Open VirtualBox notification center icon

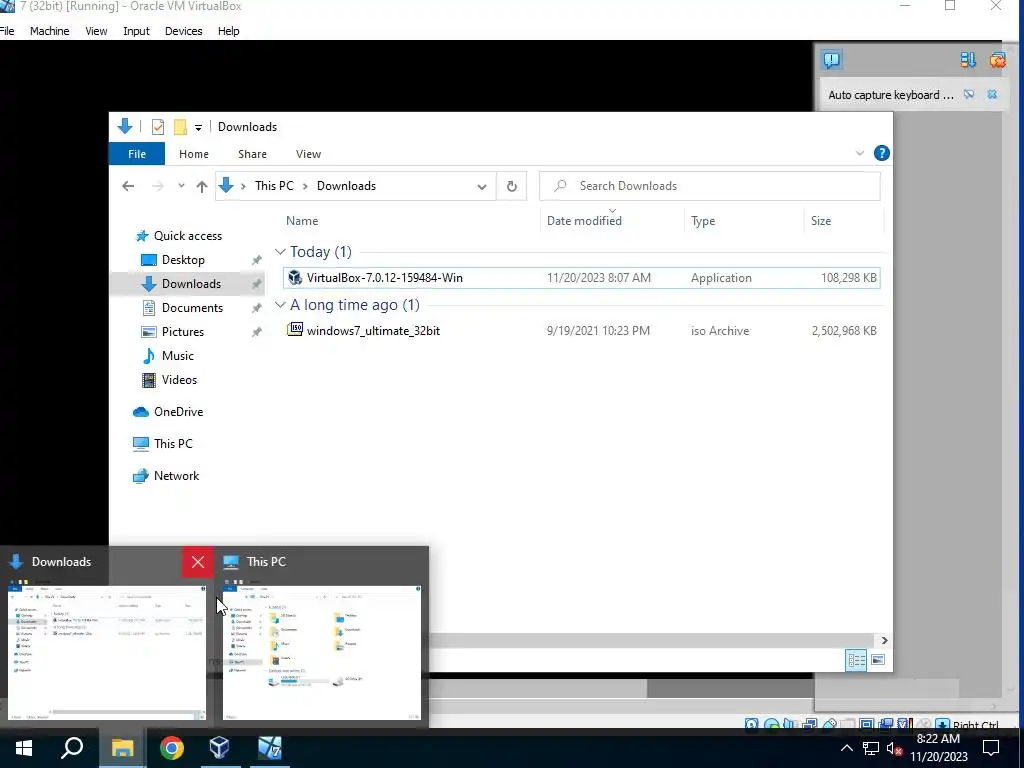pos(831,60)
